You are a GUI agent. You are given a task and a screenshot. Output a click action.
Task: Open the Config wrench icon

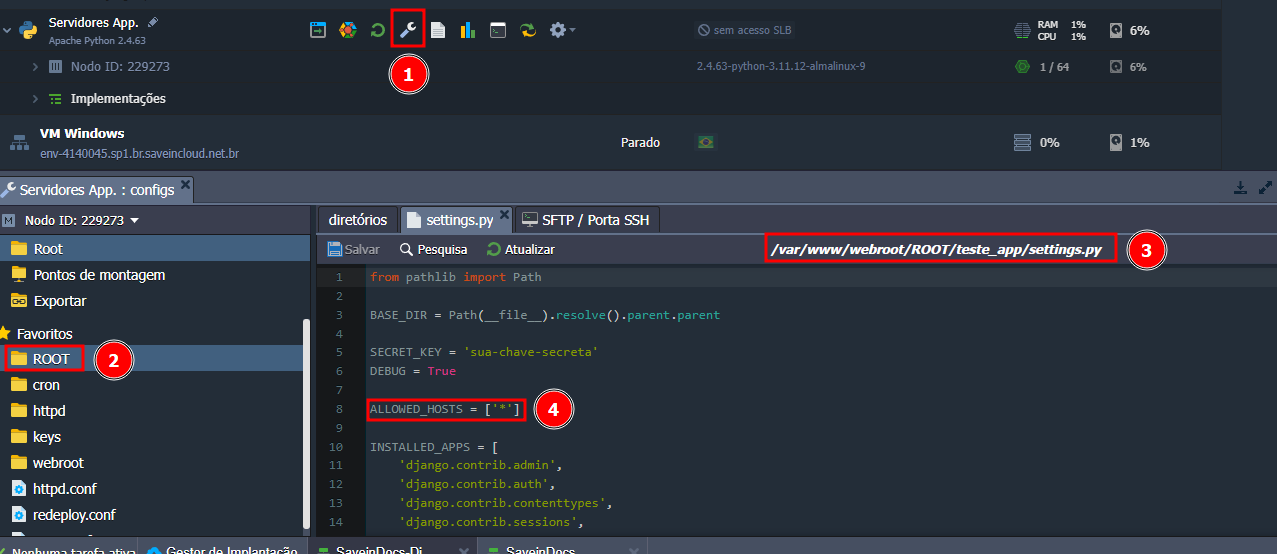click(408, 30)
